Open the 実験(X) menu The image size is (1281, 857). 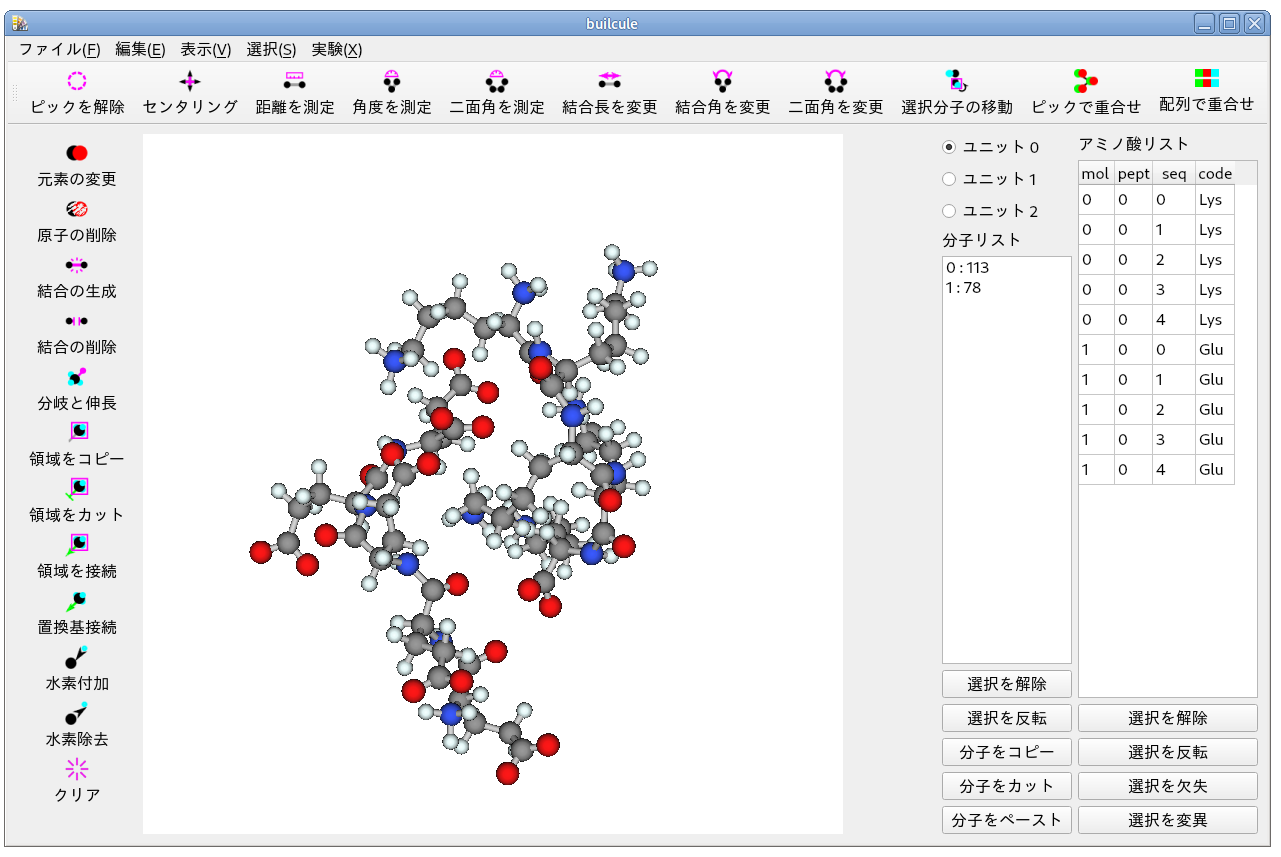tap(336, 49)
